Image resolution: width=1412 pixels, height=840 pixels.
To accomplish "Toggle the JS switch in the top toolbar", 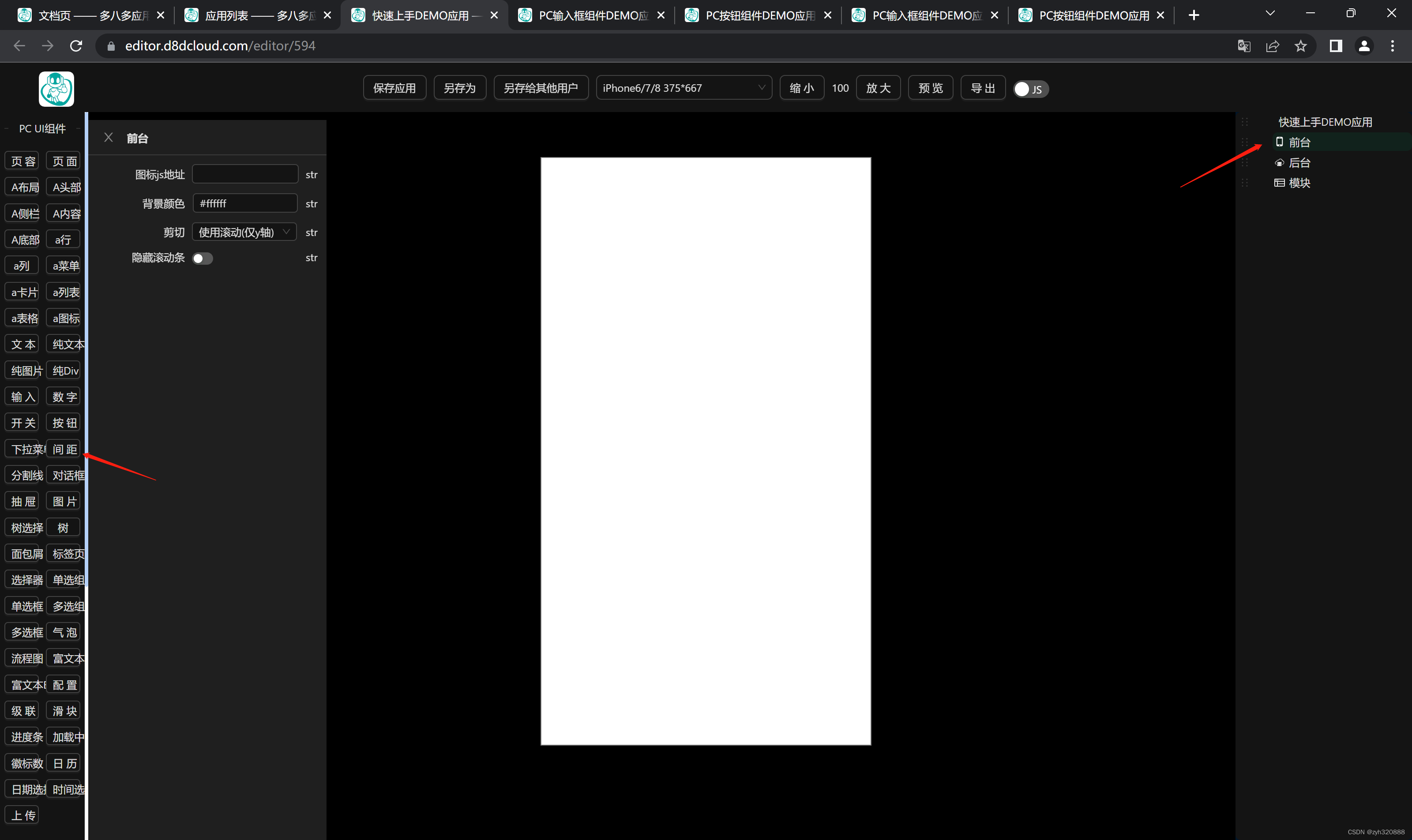I will pos(1030,89).
